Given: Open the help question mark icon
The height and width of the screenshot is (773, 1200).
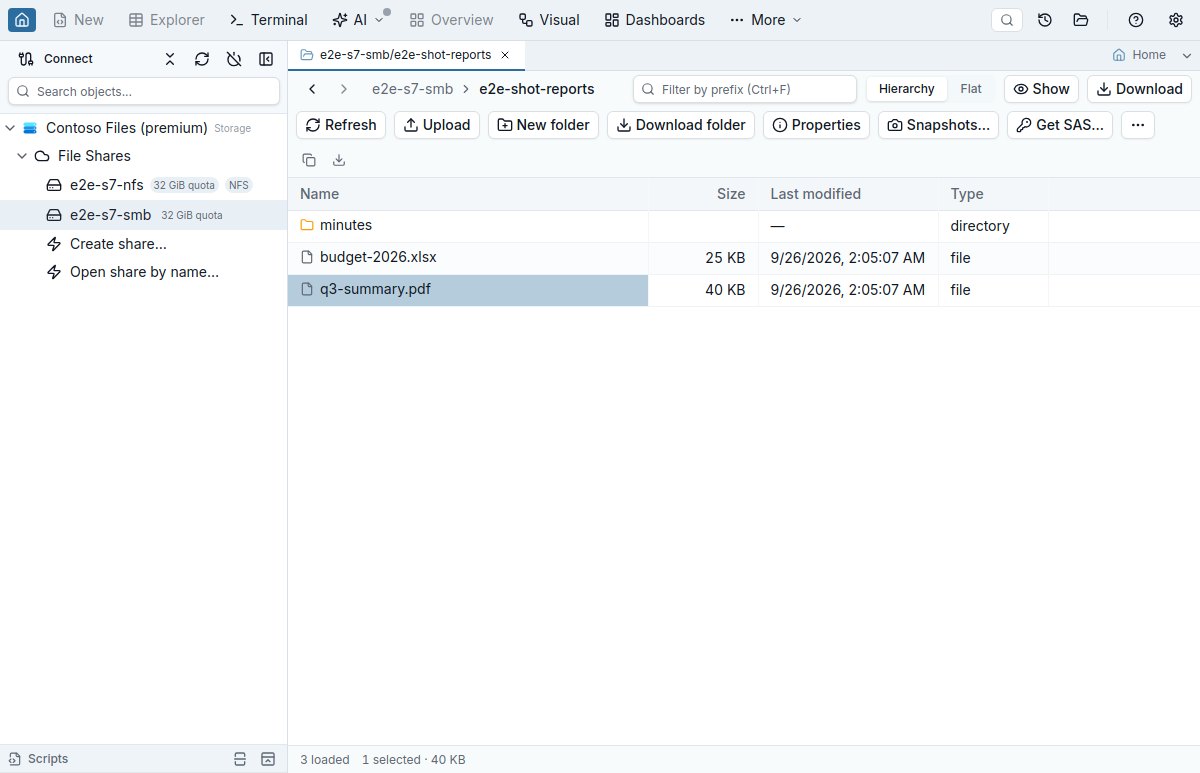Looking at the screenshot, I should [1136, 20].
